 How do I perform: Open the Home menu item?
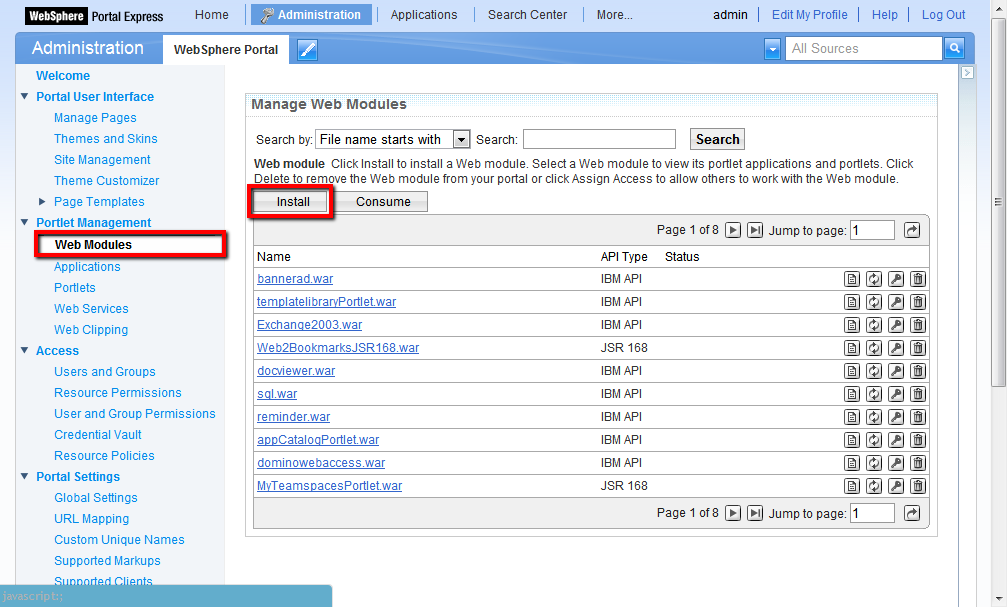(211, 15)
